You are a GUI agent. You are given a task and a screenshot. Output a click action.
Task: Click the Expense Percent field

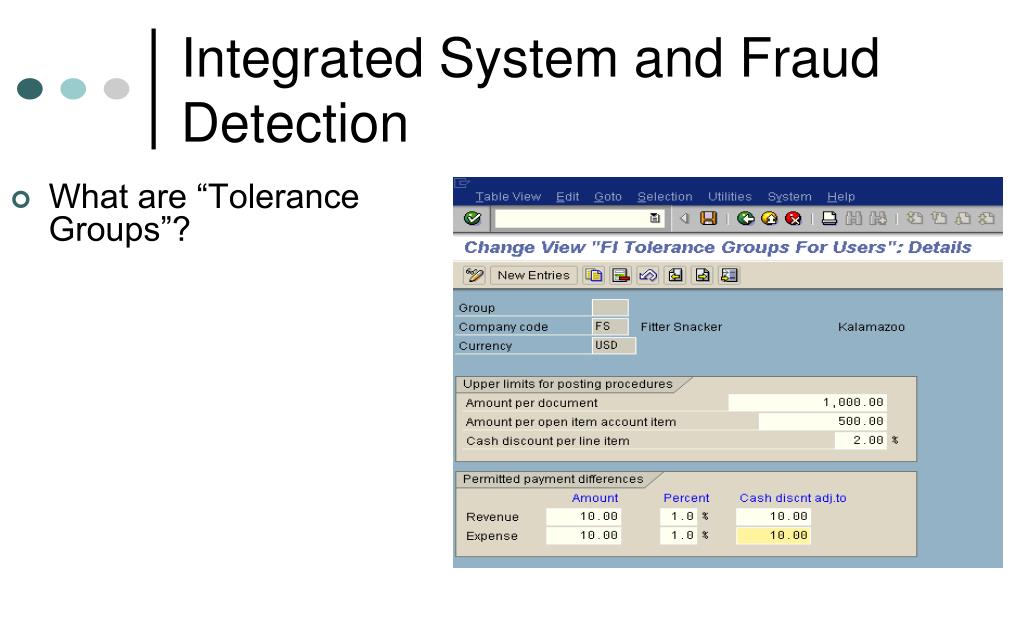point(679,536)
